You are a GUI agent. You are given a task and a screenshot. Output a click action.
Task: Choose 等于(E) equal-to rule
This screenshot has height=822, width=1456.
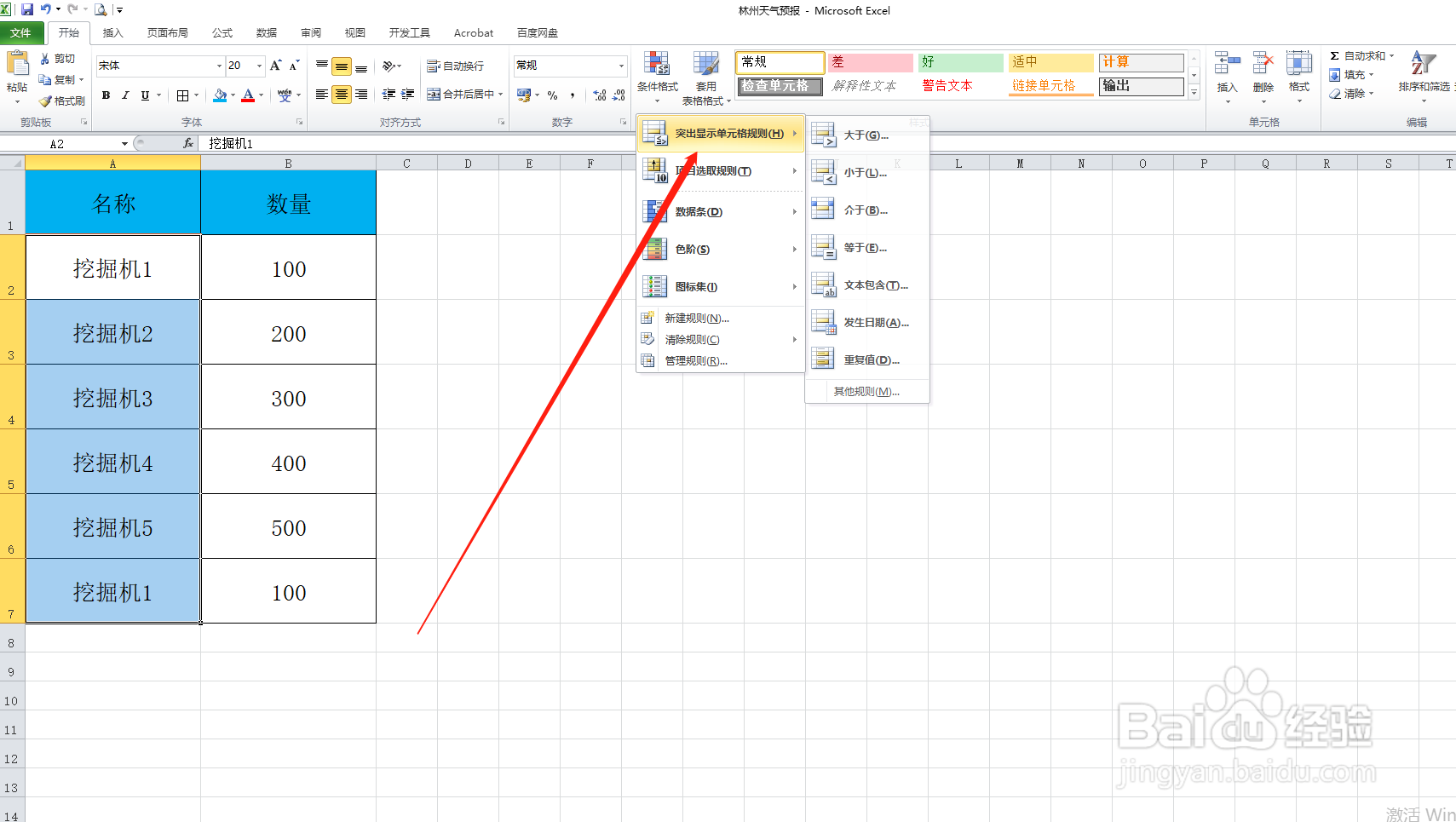coord(867,248)
